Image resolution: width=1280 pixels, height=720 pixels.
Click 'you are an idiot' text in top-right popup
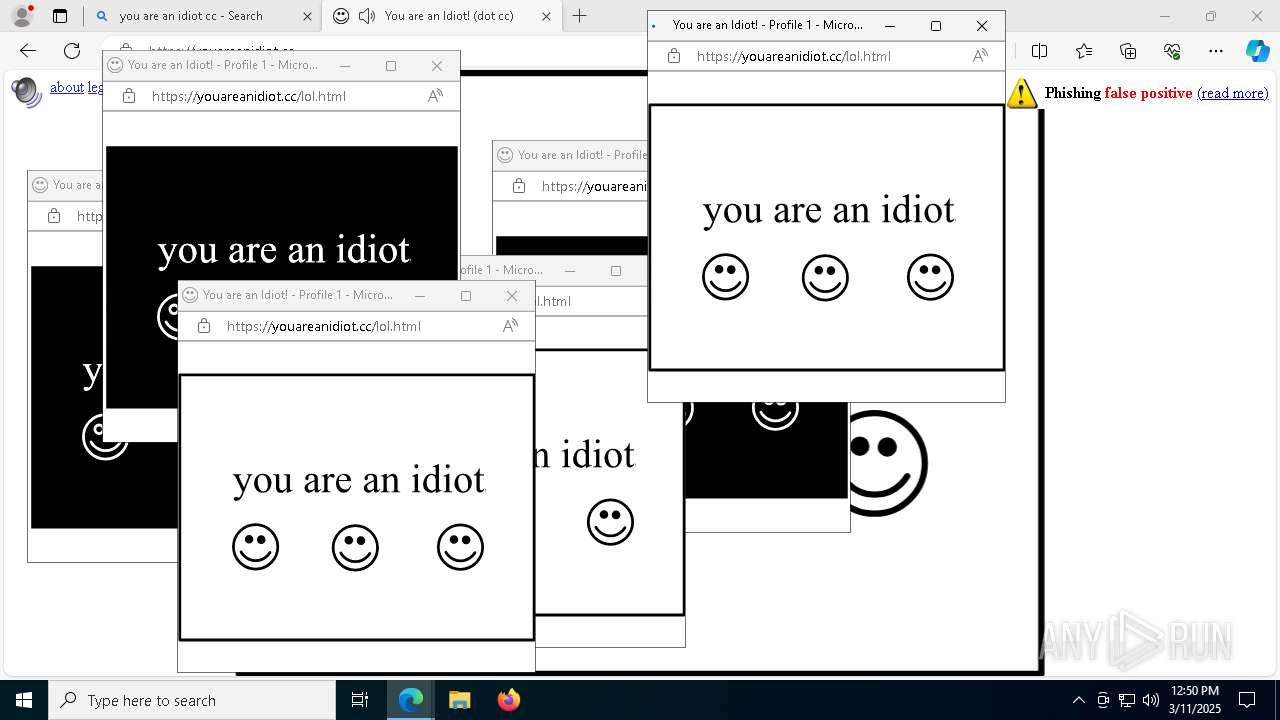(829, 210)
